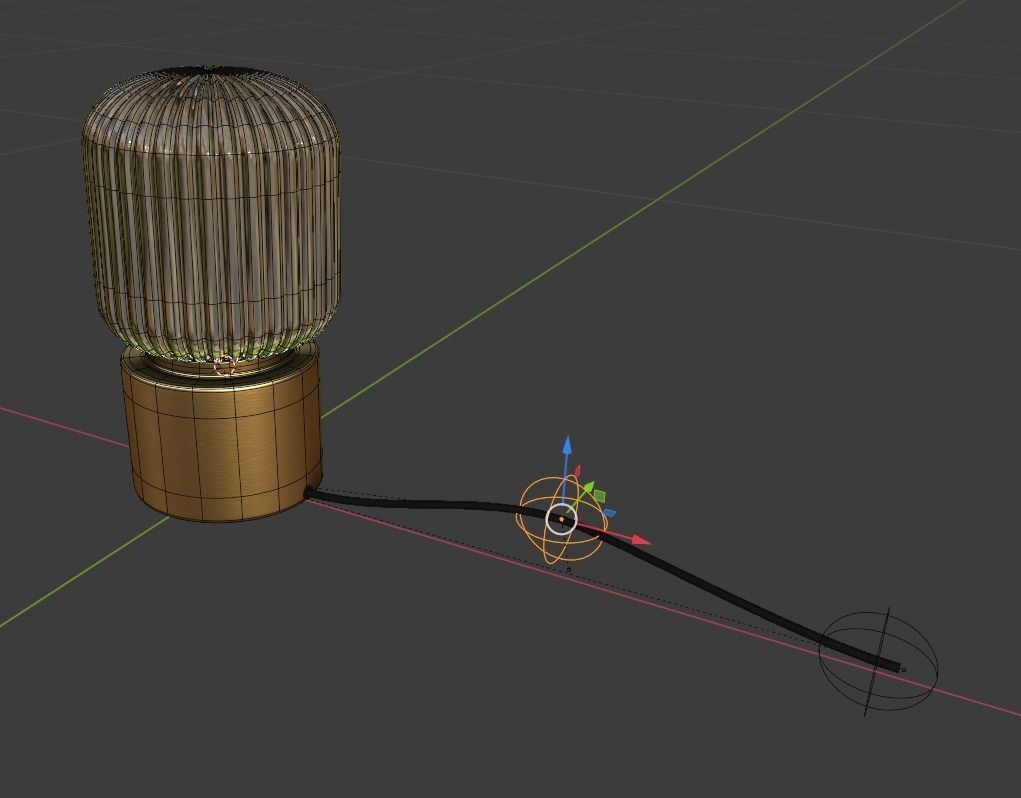The width and height of the screenshot is (1021, 798).
Task: Click the green square plane handle on gizmo
Action: pyautogui.click(x=600, y=496)
